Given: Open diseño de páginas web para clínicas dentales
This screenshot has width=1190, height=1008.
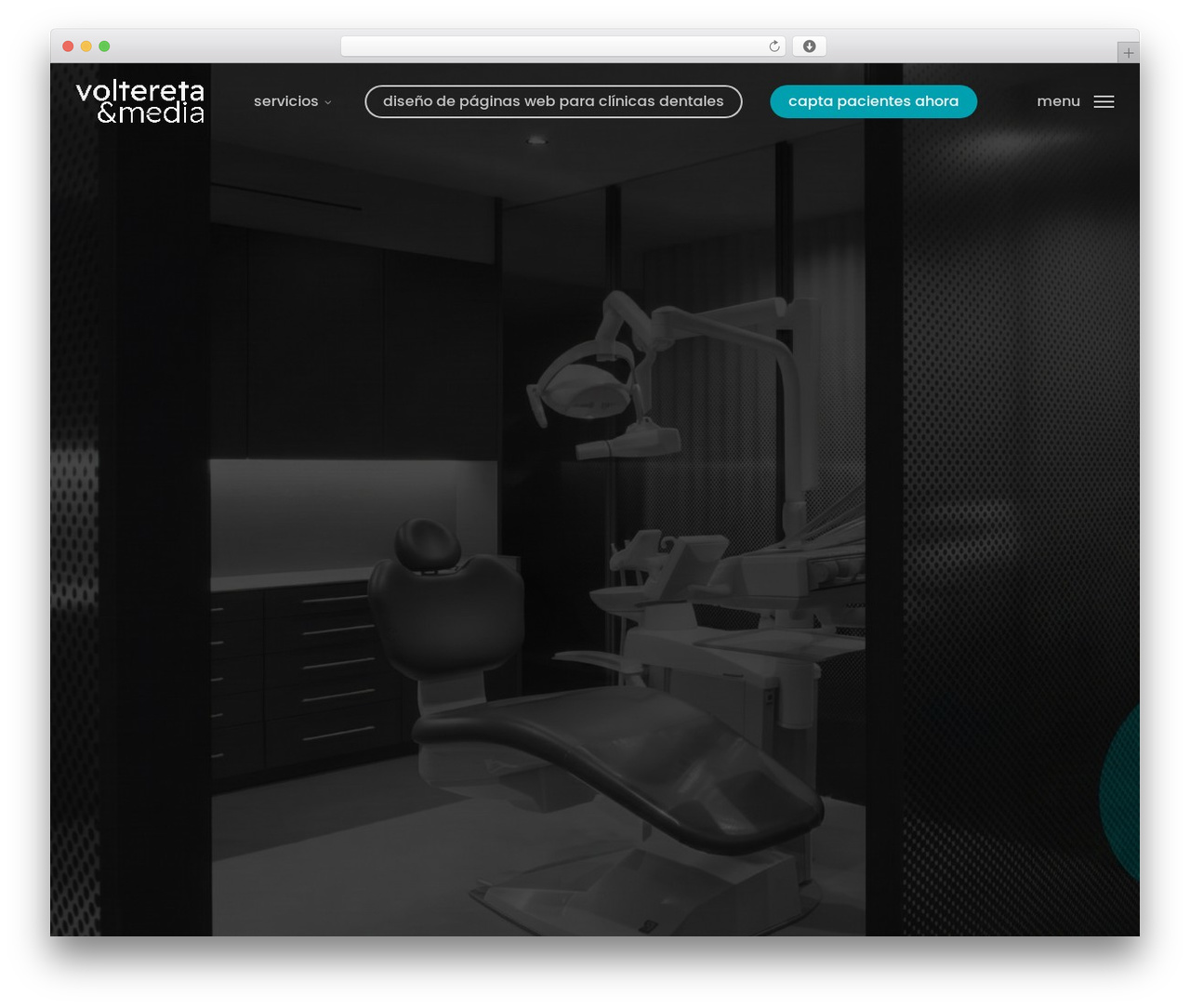Looking at the screenshot, I should coord(553,101).
